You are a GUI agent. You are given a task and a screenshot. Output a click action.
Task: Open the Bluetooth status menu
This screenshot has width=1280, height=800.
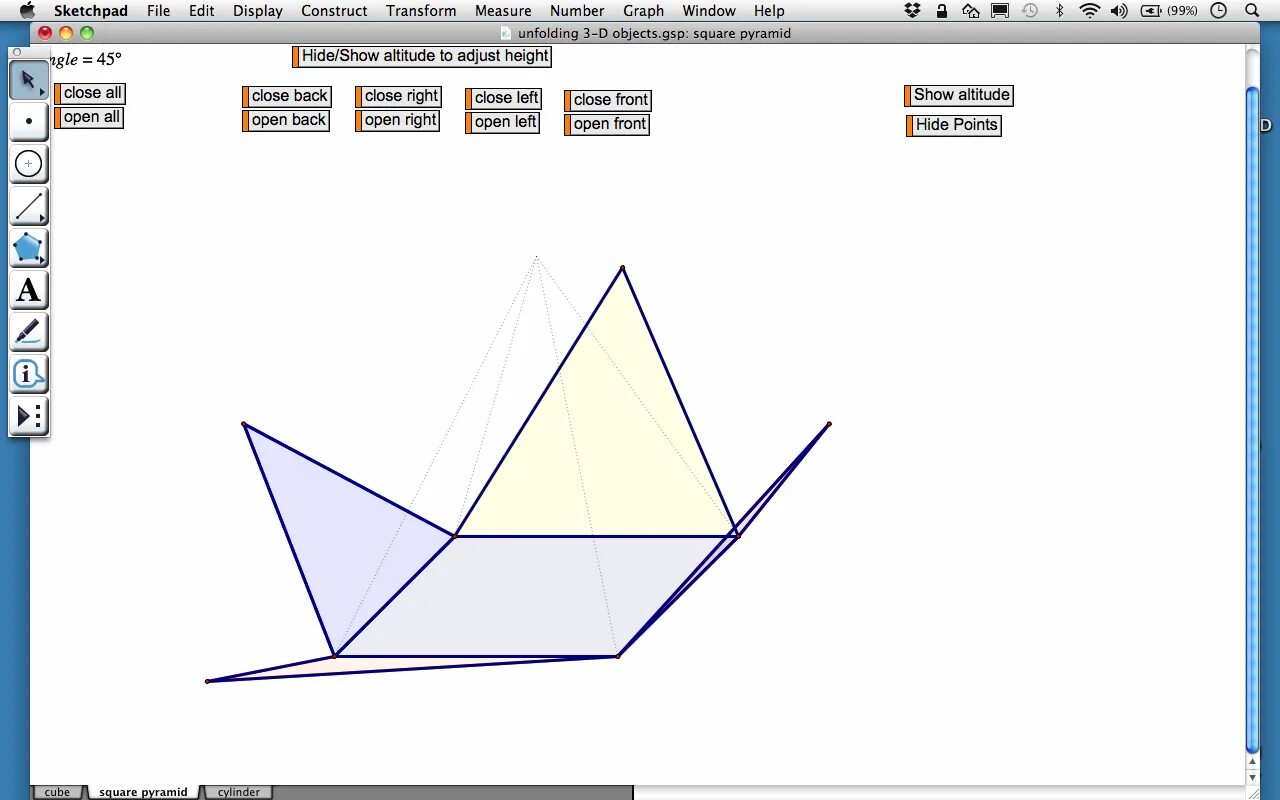1060,11
